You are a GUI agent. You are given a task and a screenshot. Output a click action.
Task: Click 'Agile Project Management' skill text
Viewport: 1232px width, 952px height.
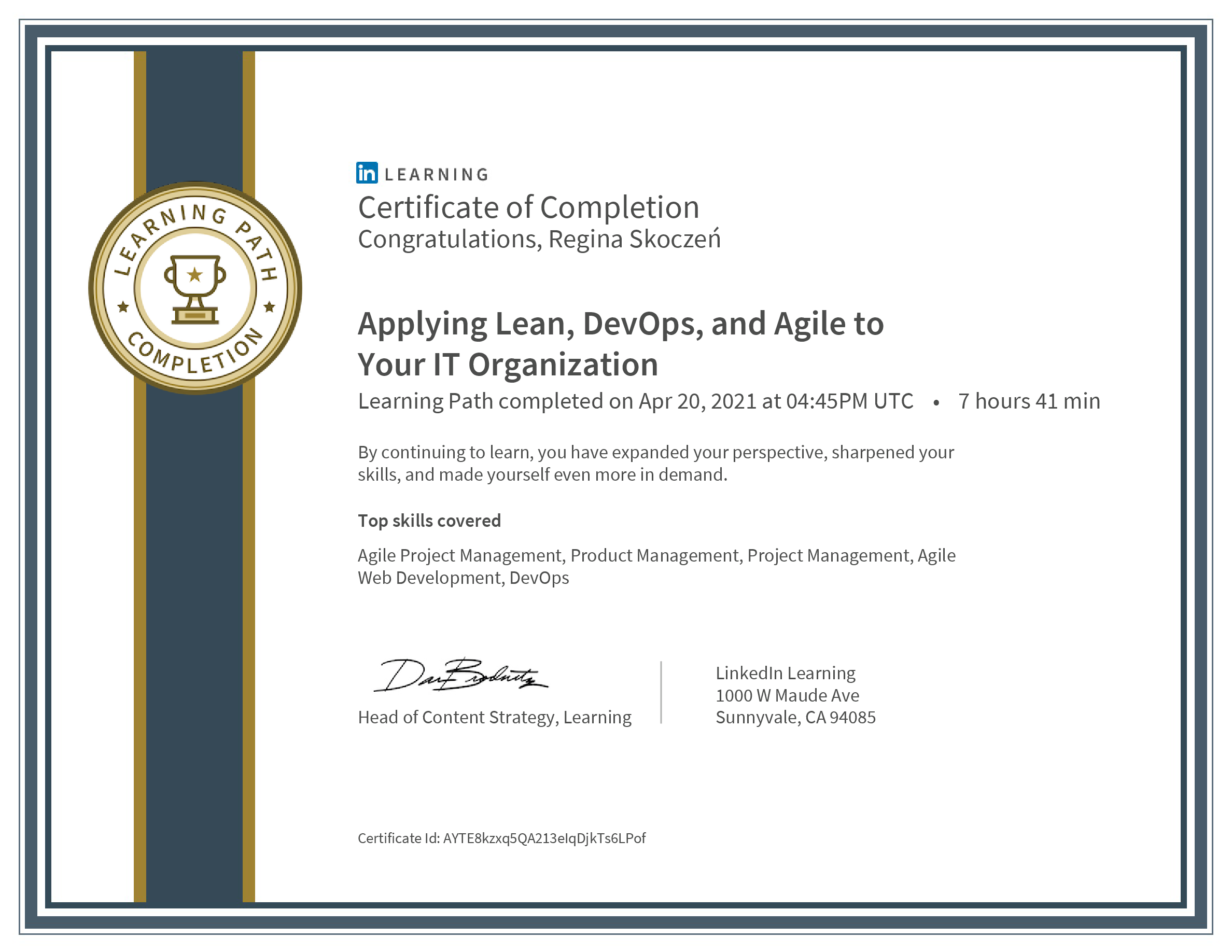460,555
